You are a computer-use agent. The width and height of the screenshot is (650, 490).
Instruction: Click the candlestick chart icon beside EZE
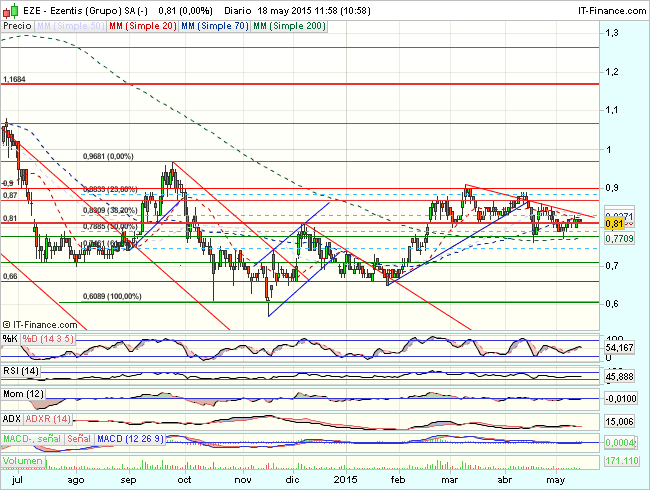(11, 10)
